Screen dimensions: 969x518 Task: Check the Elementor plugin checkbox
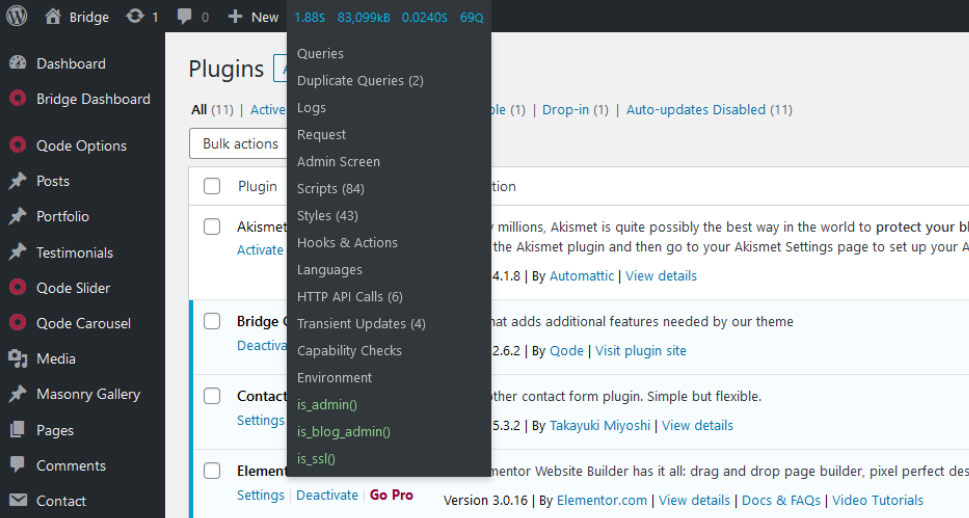[212, 470]
